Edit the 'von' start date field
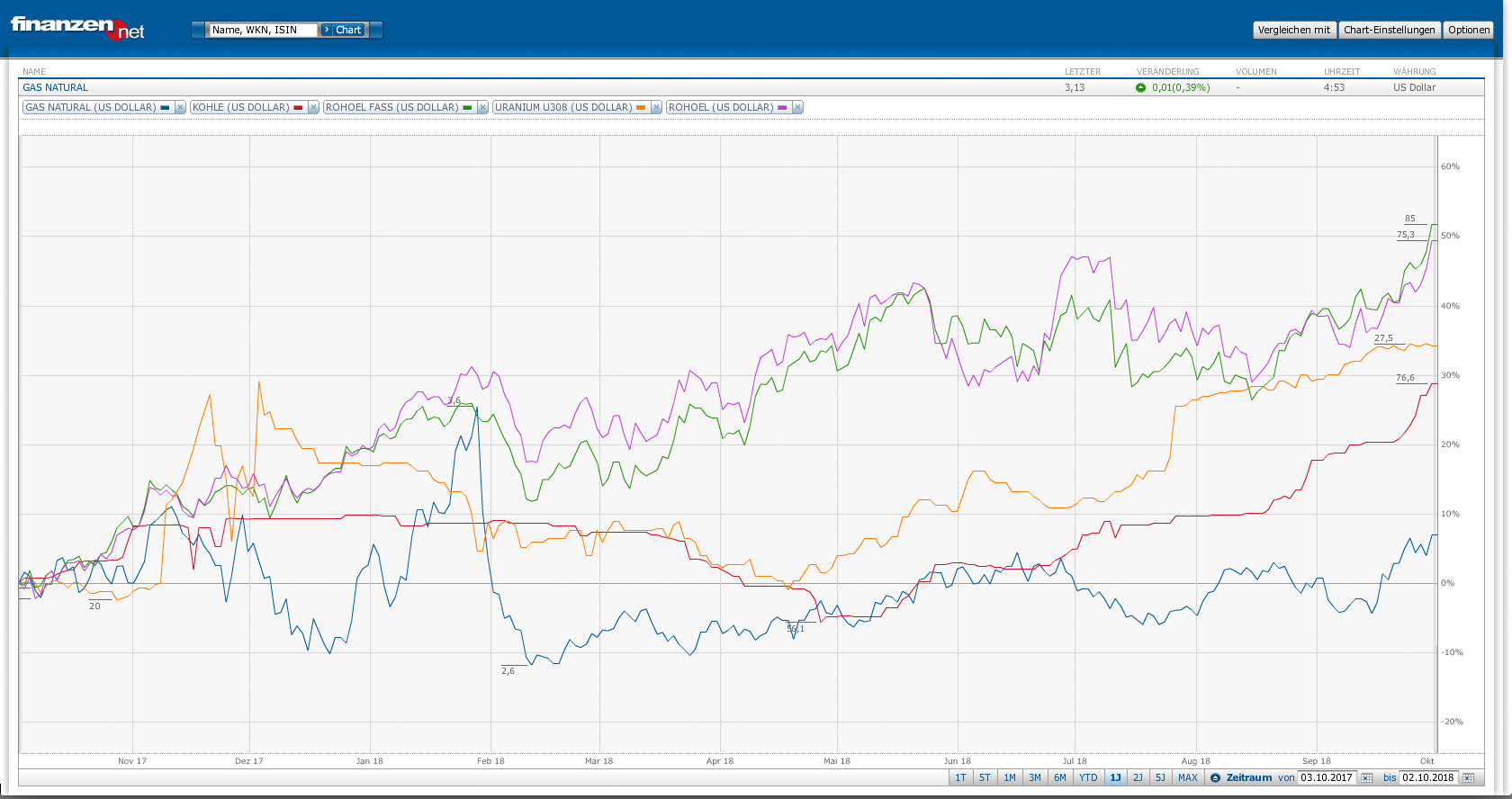Image resolution: width=1512 pixels, height=799 pixels. (x=1327, y=778)
